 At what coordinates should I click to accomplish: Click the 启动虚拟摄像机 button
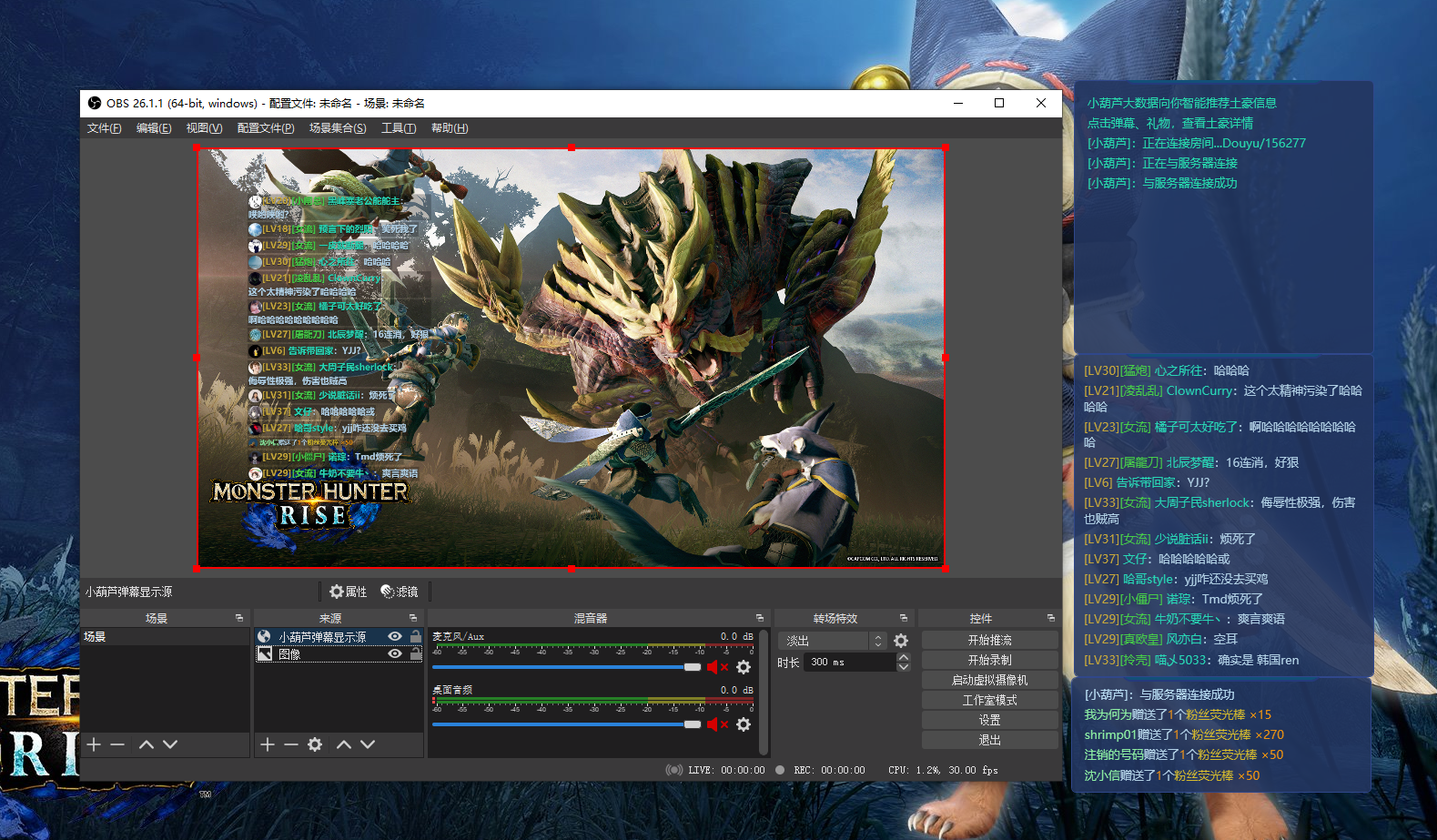pyautogui.click(x=989, y=680)
